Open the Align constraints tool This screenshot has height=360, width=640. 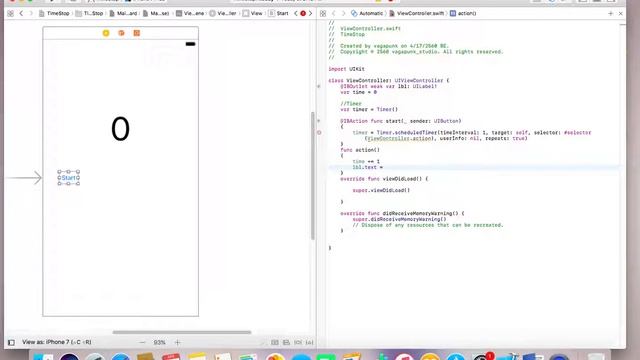point(287,342)
